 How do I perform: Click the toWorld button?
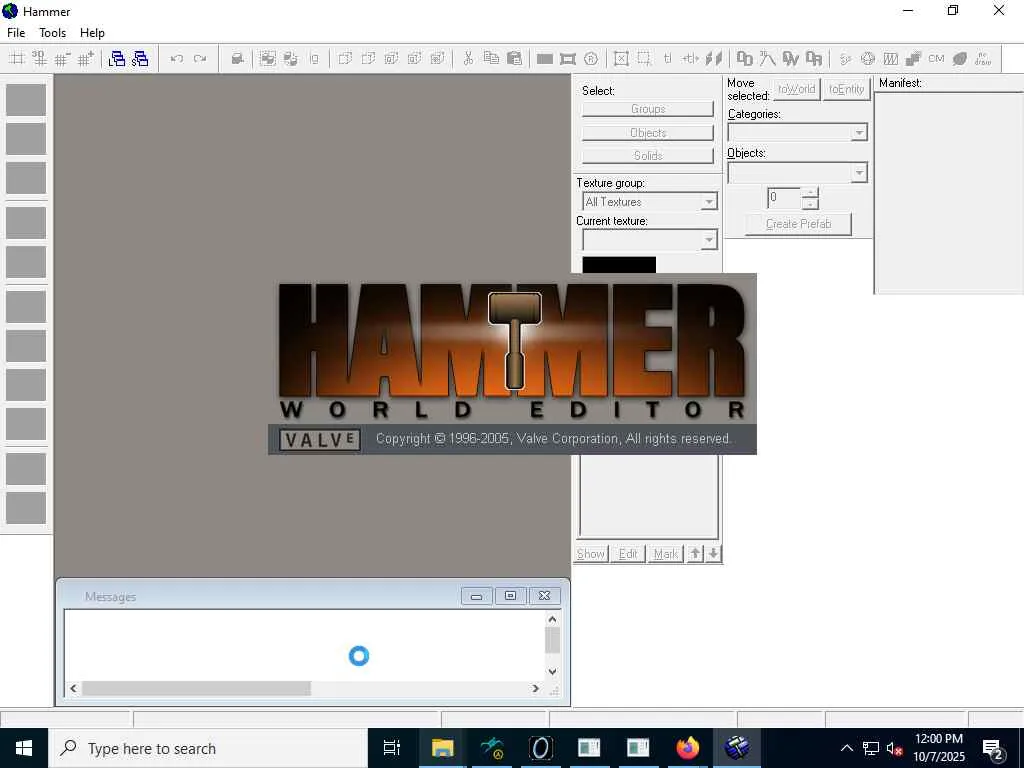point(797,89)
